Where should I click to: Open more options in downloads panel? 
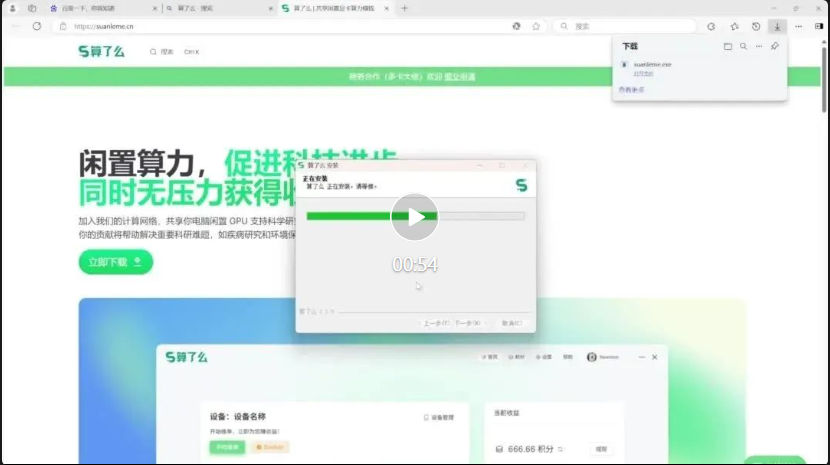click(x=758, y=46)
